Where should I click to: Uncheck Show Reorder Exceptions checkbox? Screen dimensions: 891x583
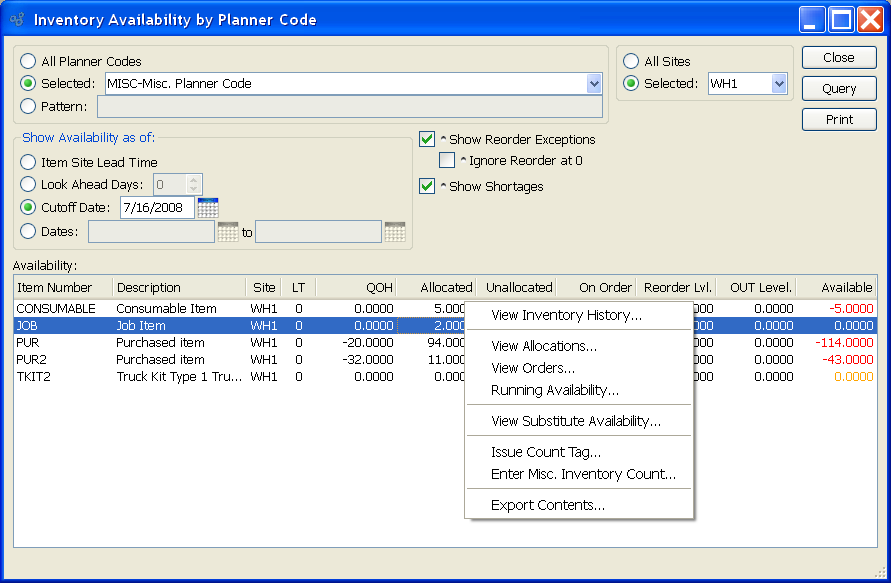coord(427,140)
